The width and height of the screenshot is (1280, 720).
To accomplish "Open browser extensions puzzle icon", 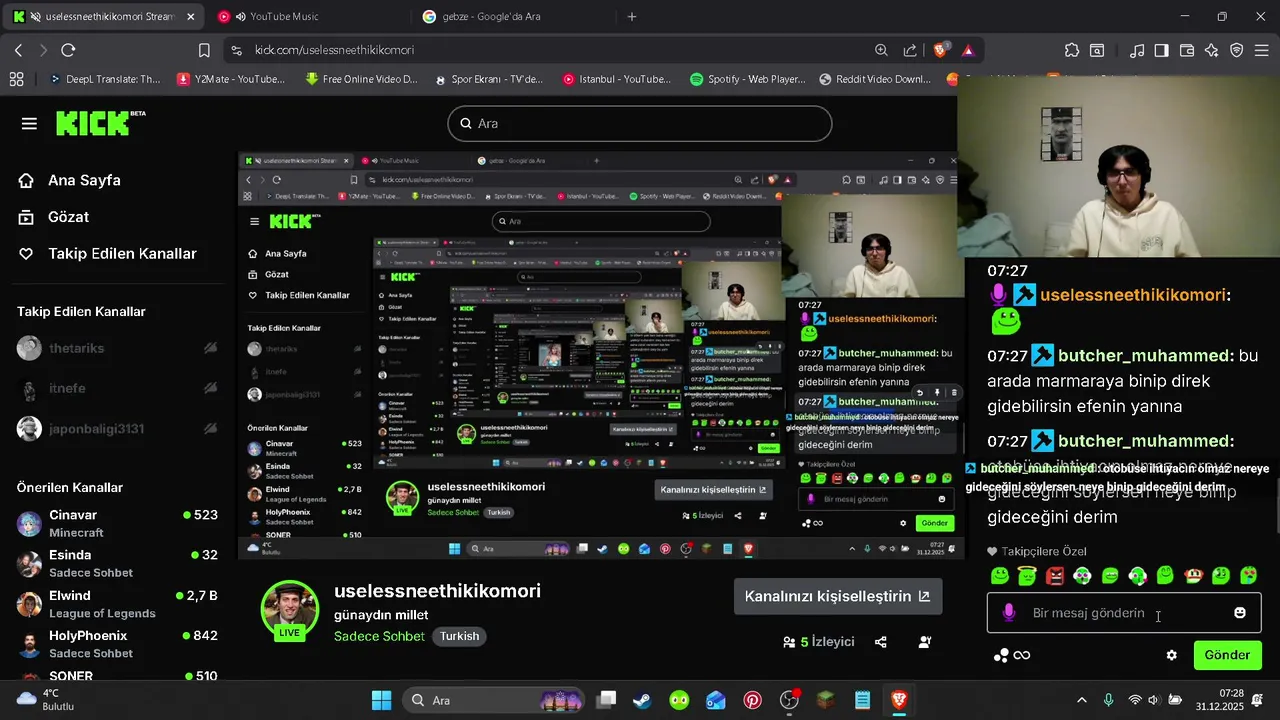I will coord(1072,50).
